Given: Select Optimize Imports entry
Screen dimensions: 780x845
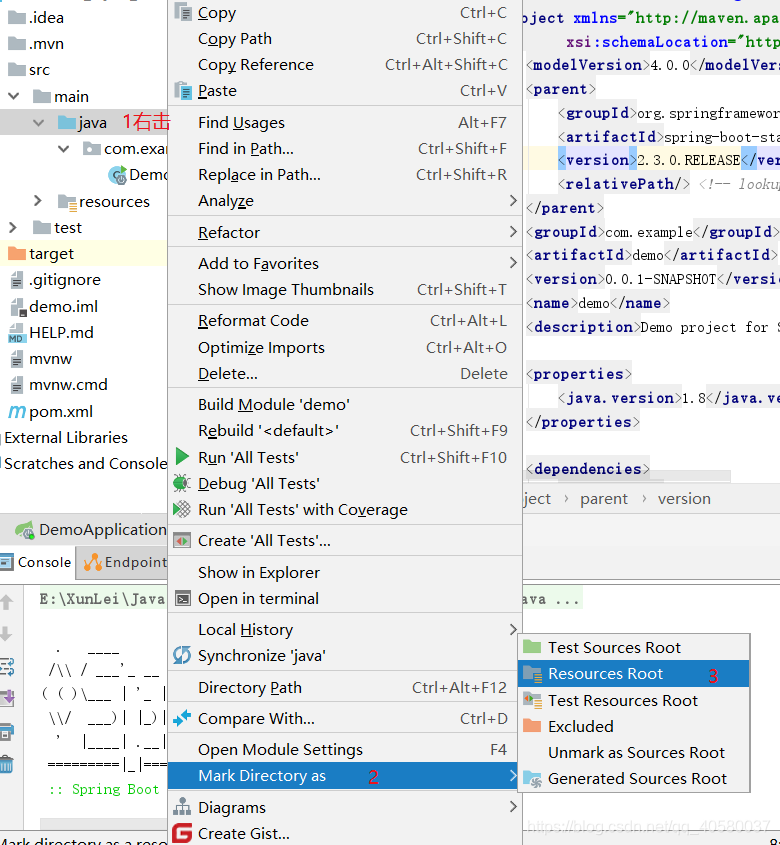Looking at the screenshot, I should pyautogui.click(x=345, y=348).
